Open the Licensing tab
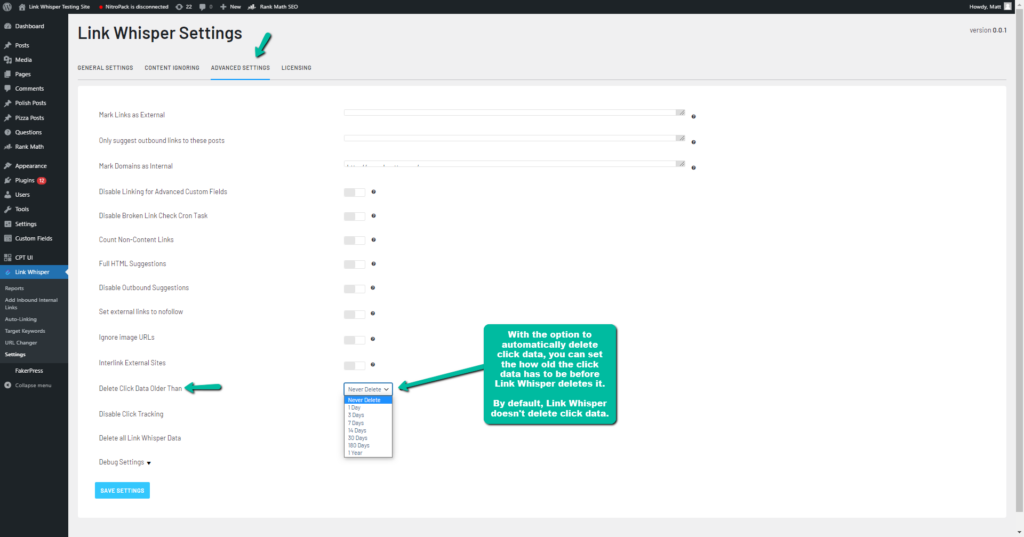 point(296,68)
